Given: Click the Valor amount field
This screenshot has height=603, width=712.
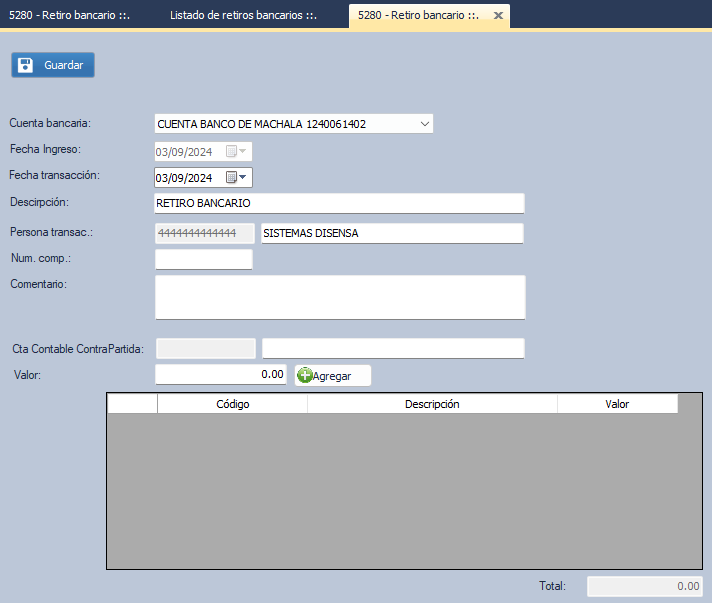Looking at the screenshot, I should [x=221, y=374].
